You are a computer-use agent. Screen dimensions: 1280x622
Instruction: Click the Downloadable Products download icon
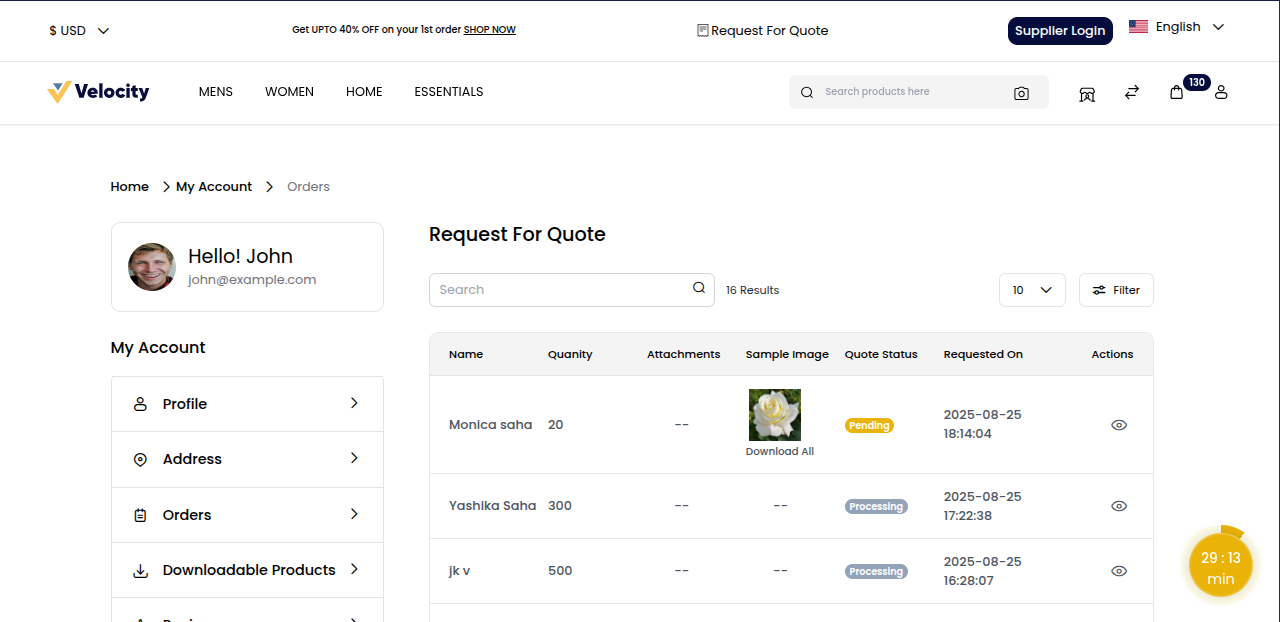click(x=140, y=569)
